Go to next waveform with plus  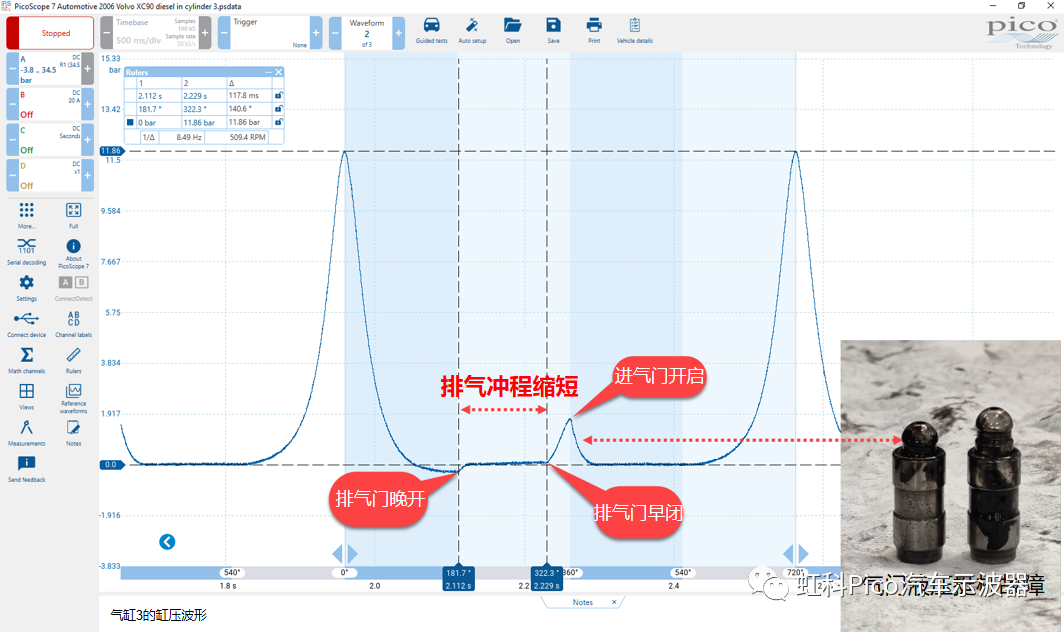pos(398,33)
